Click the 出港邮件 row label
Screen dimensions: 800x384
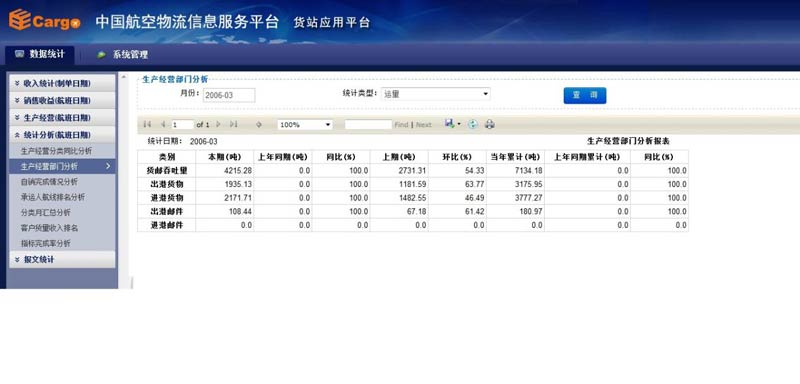pyautogui.click(x=166, y=211)
